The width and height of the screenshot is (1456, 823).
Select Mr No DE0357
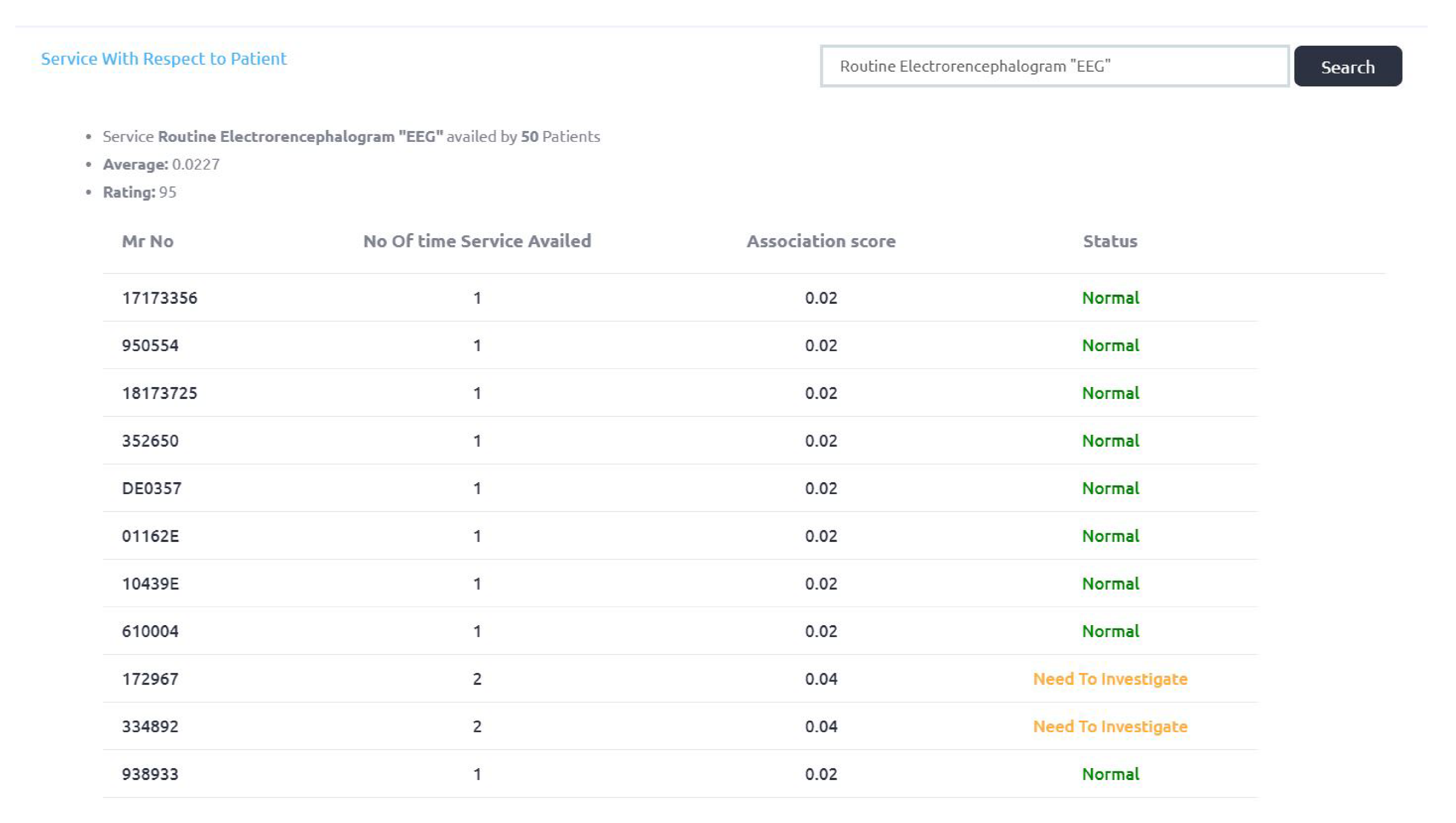[x=152, y=488]
